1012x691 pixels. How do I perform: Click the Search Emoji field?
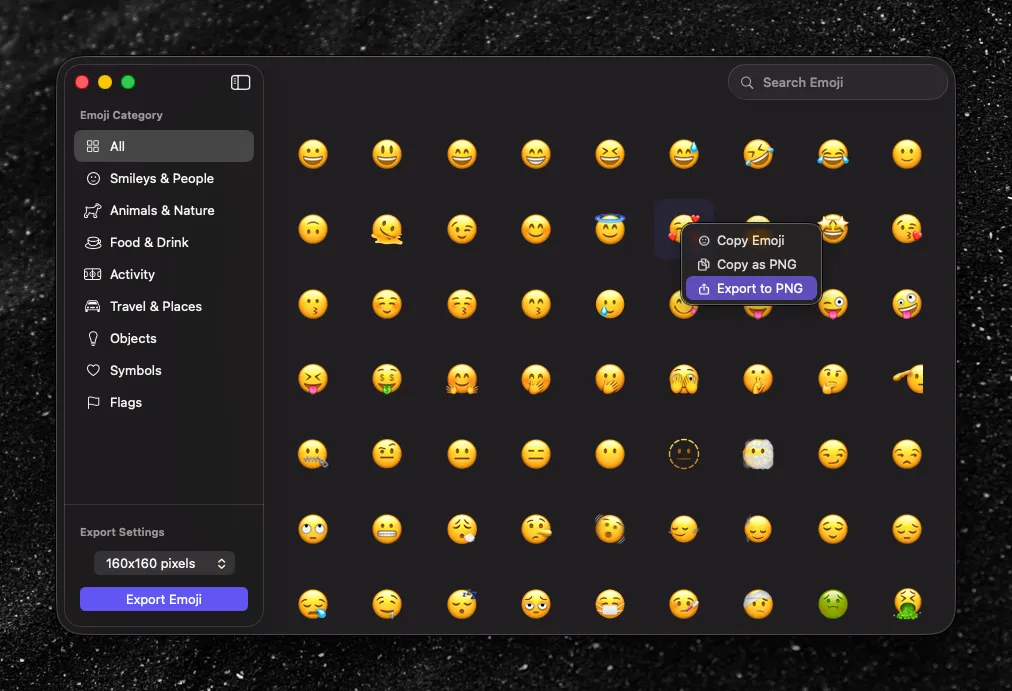click(837, 82)
